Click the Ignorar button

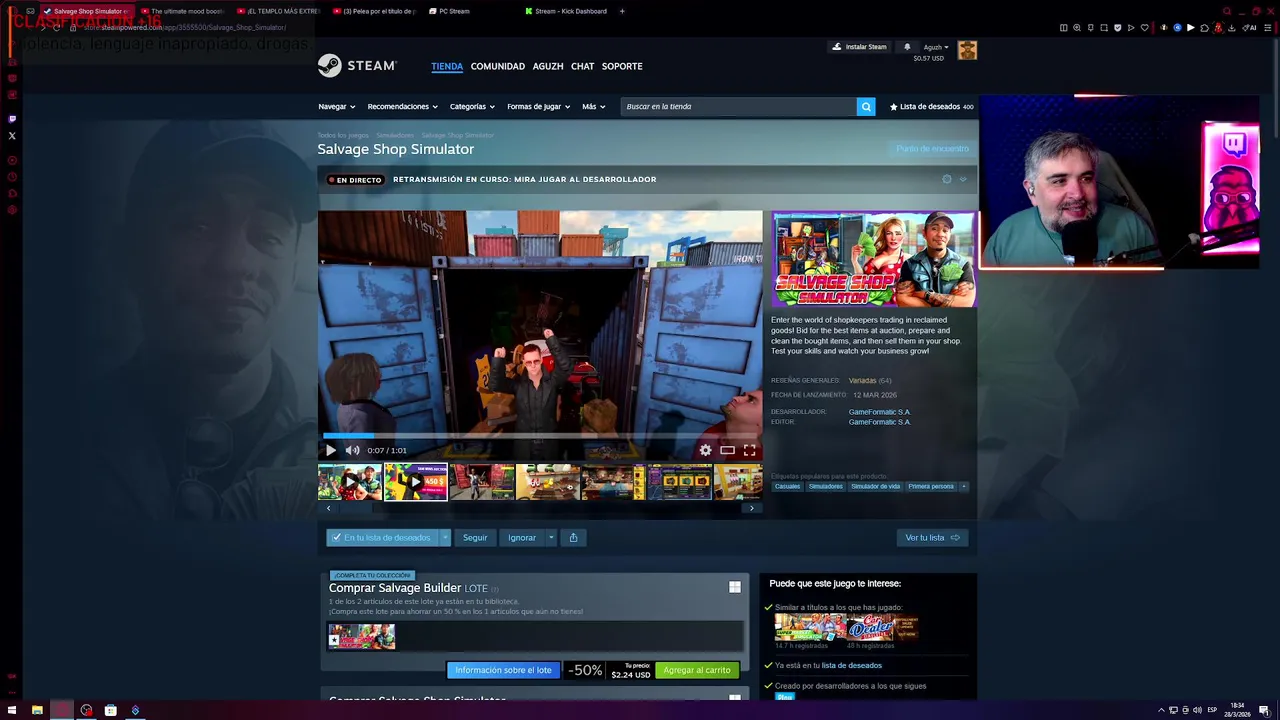[521, 537]
